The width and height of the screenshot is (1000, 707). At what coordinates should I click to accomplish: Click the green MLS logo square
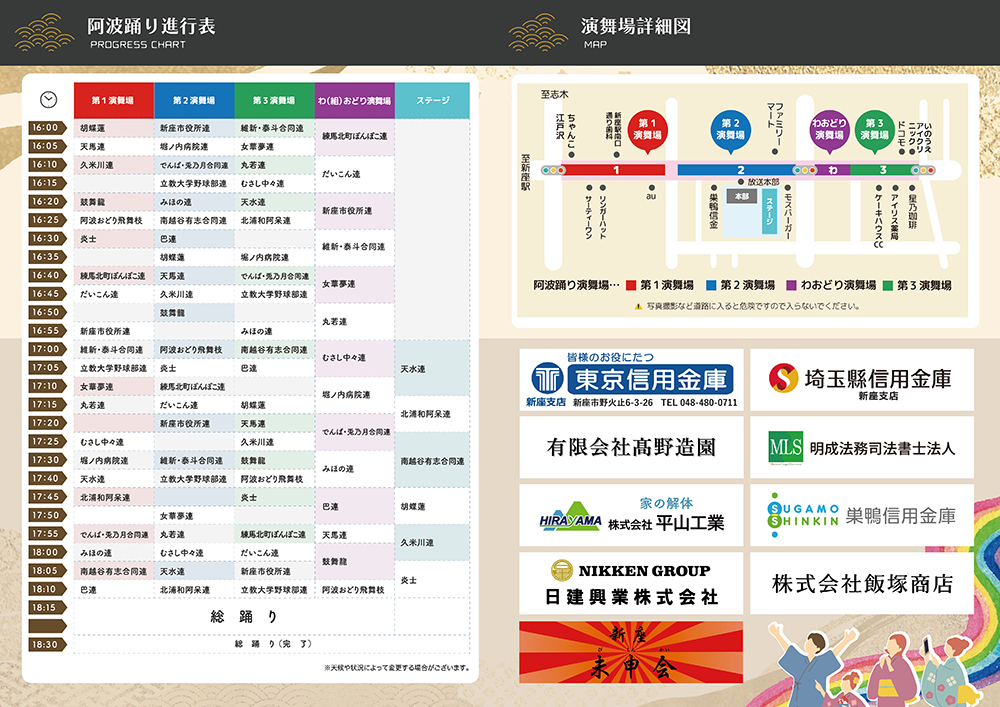point(786,447)
